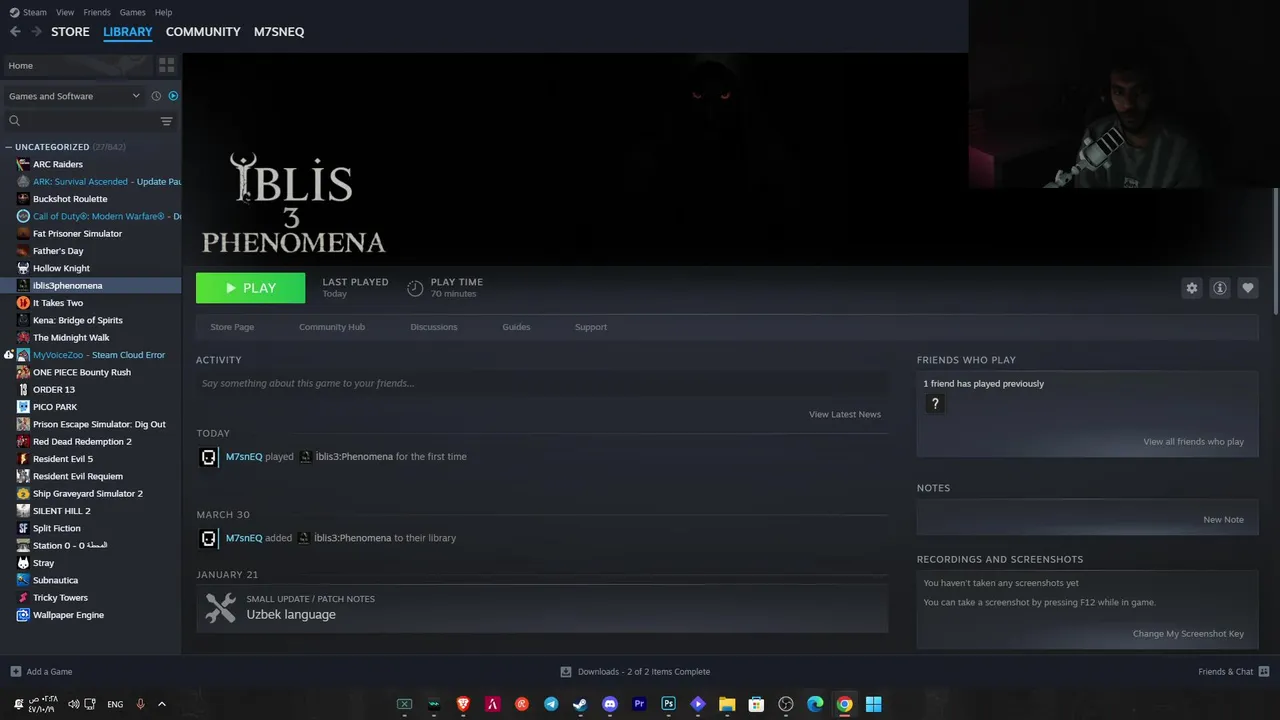Go to the COMMUNITY section
Image resolution: width=1280 pixels, height=720 pixels.
pyautogui.click(x=203, y=32)
